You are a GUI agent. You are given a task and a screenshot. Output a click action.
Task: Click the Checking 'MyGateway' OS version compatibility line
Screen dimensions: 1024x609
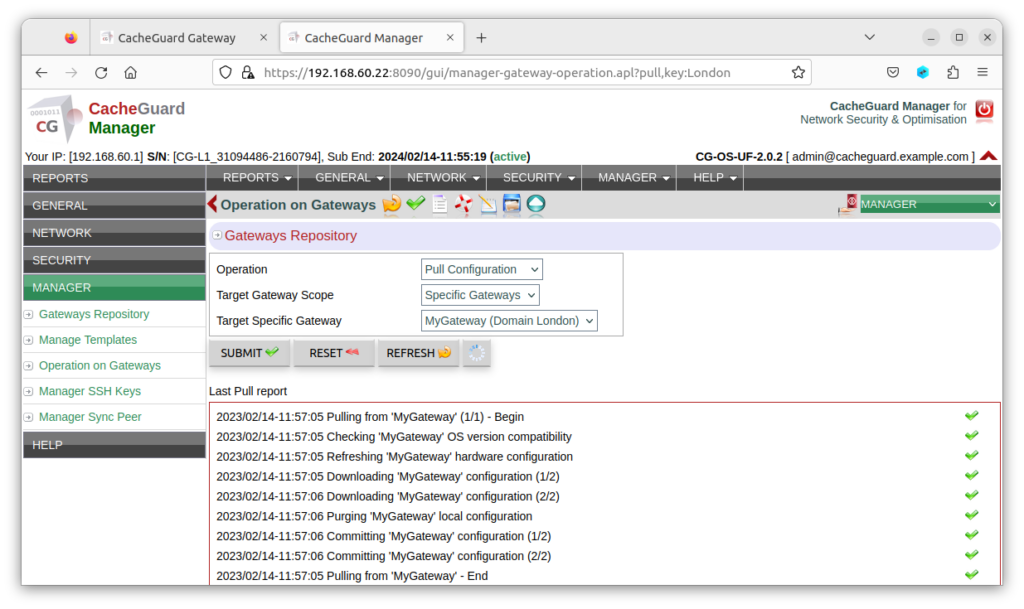pos(394,437)
